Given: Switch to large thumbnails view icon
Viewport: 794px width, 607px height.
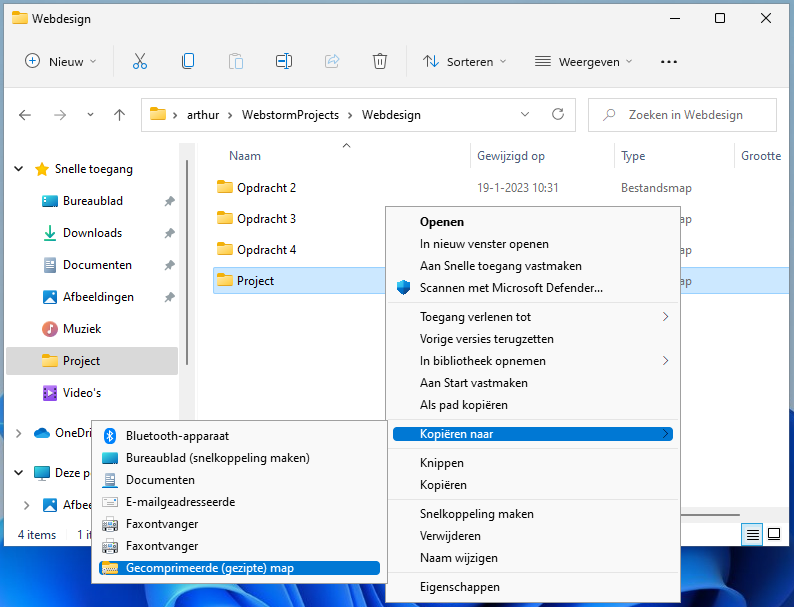Looking at the screenshot, I should (774, 534).
